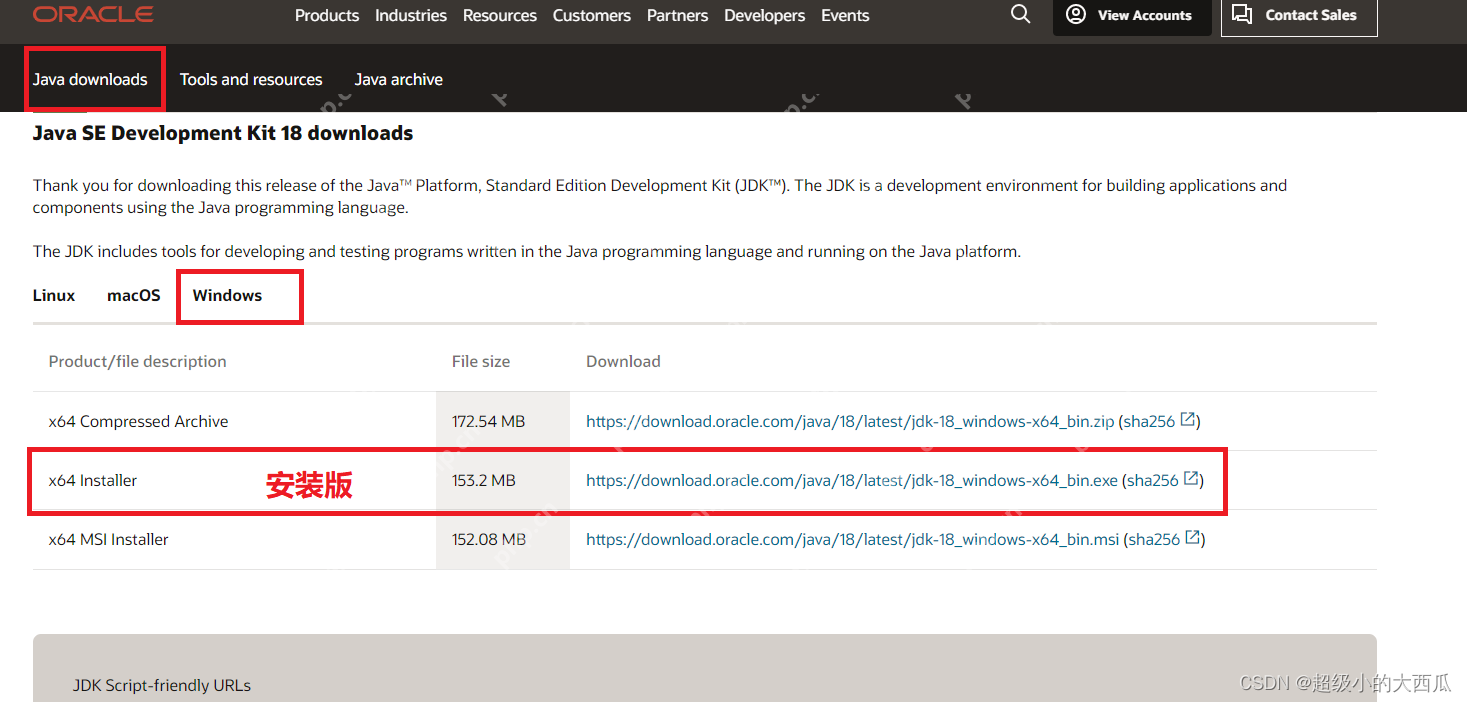This screenshot has height=702, width=1467.
Task: Switch to Tools and resources tab
Action: pos(251,79)
